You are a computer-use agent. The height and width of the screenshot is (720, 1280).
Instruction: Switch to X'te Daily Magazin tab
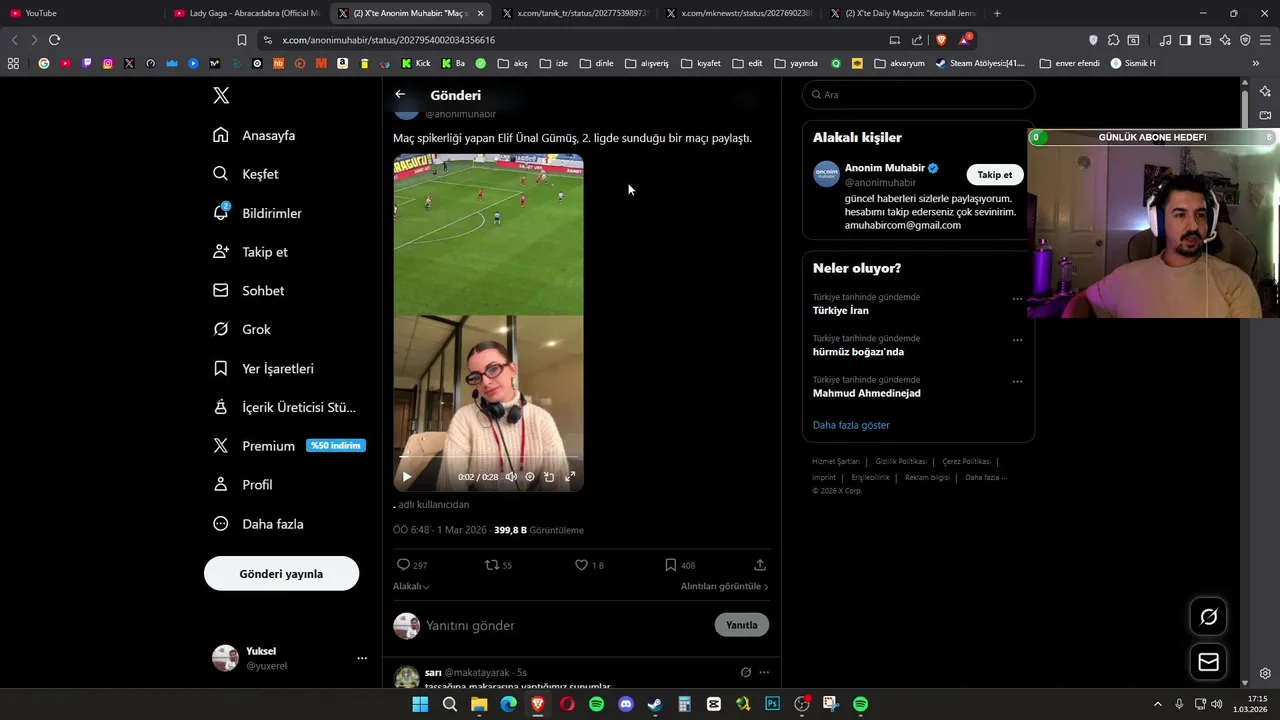[905, 13]
